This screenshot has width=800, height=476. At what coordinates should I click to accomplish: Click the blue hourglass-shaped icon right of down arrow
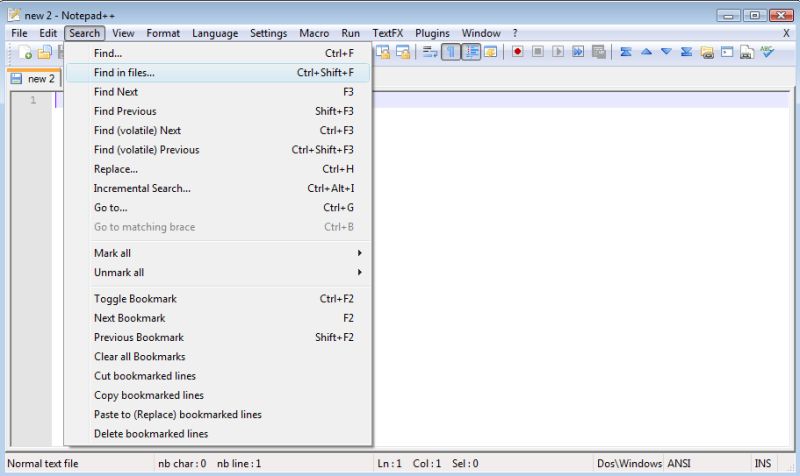(687, 52)
